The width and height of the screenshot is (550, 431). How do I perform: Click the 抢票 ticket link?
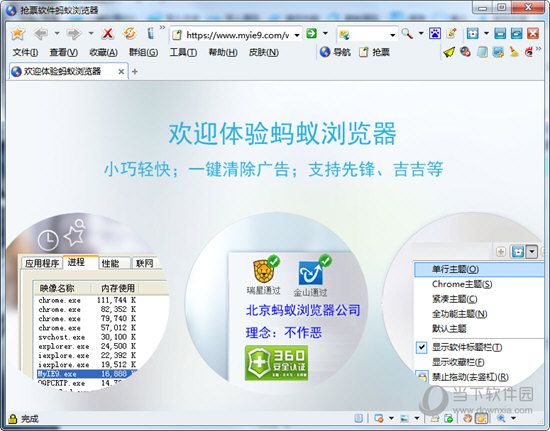tap(375, 52)
